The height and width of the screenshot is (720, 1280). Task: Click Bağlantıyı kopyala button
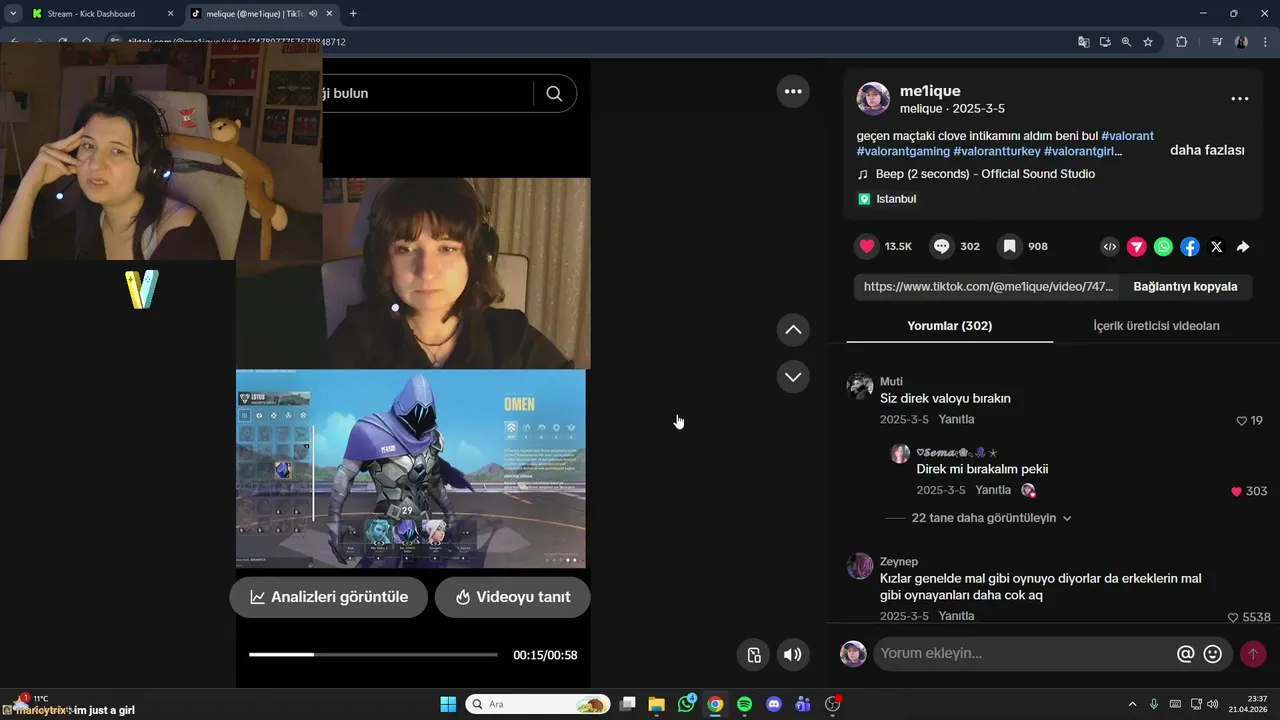[x=1185, y=286]
